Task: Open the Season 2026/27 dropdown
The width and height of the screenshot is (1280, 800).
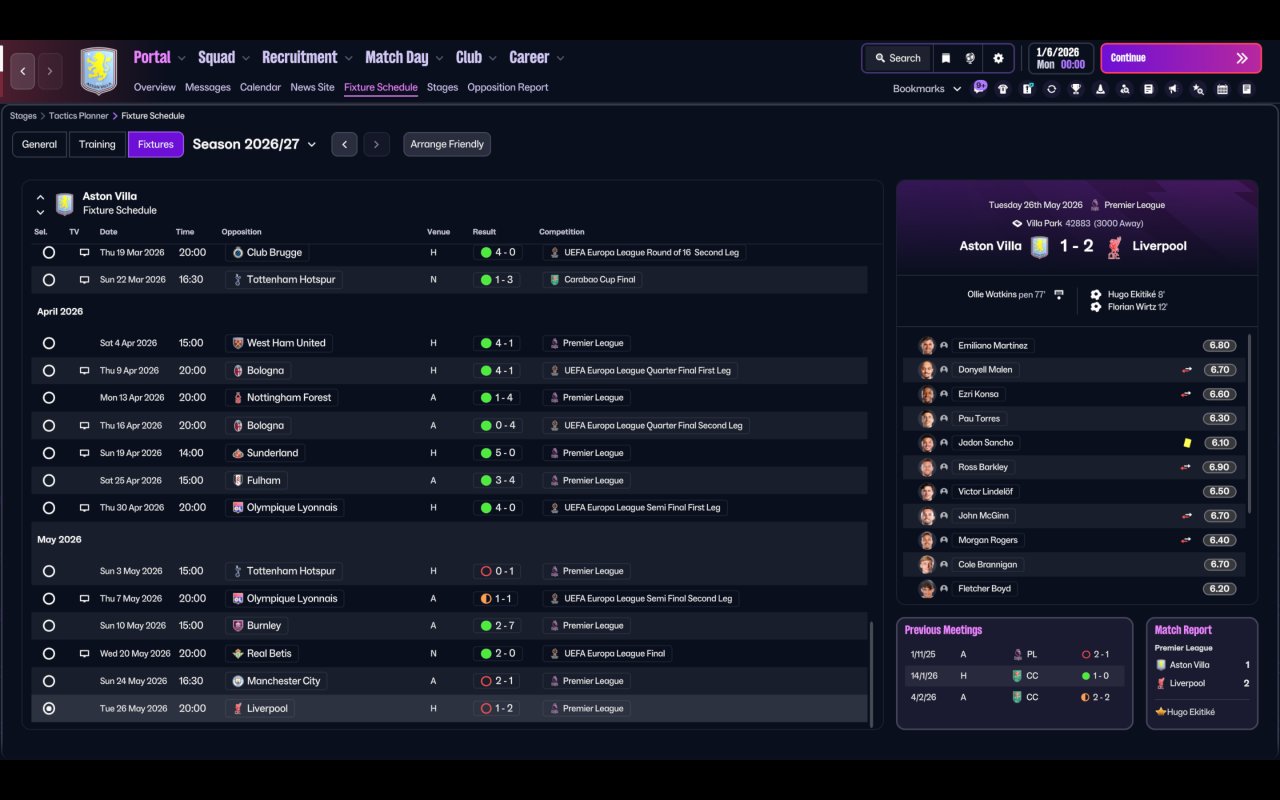Action: point(254,144)
